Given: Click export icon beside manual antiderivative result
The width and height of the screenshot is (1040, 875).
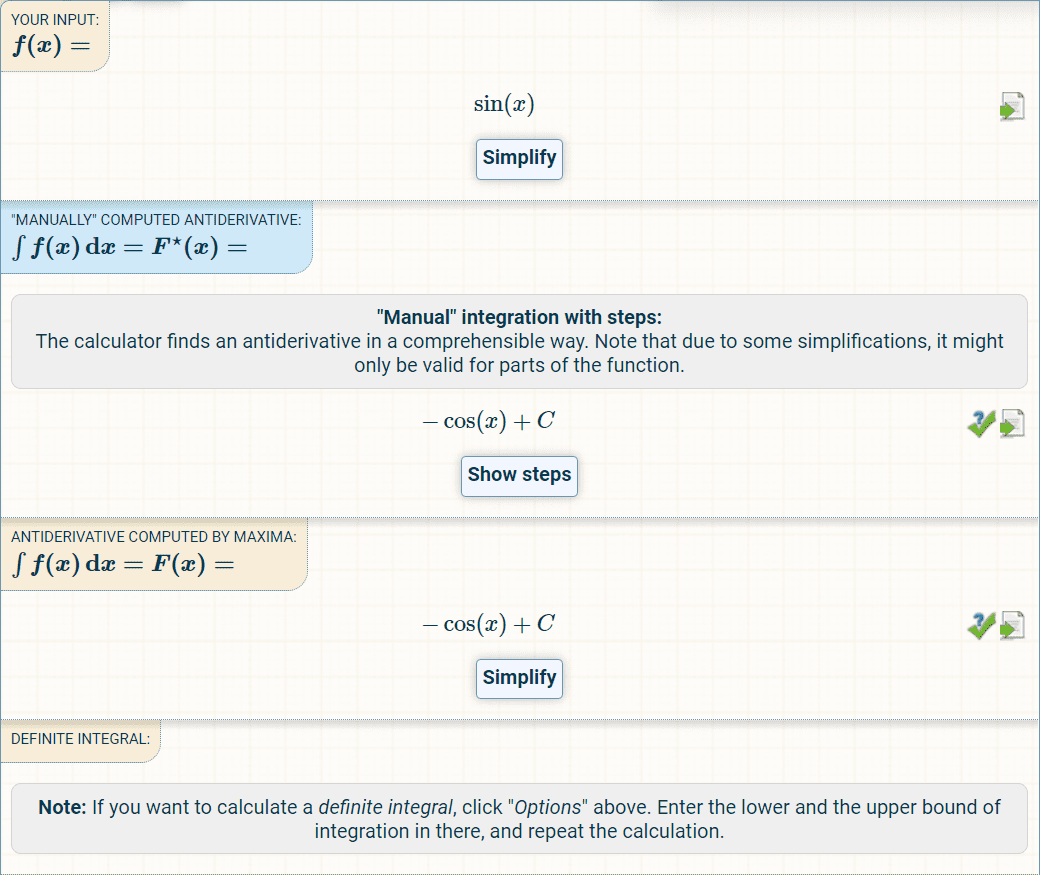Looking at the screenshot, I should pos(1012,423).
